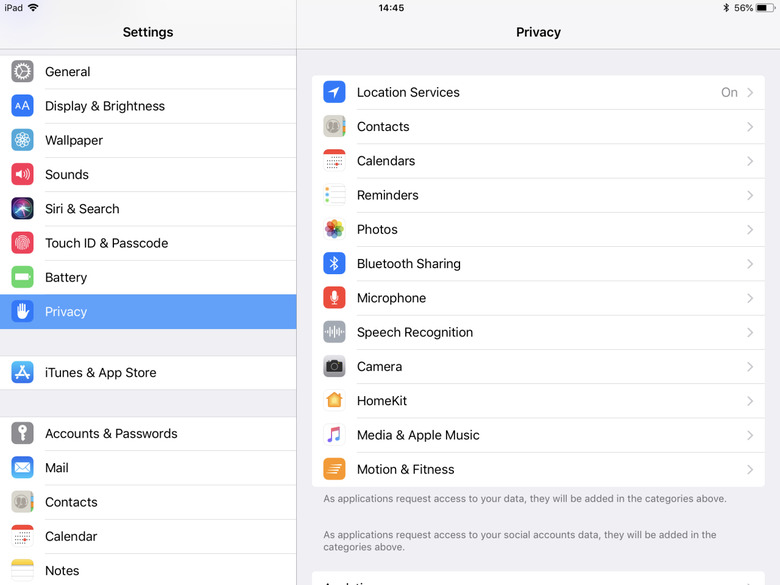Tap the HomeKit house icon
Viewport: 780px width, 585px height.
(x=334, y=401)
